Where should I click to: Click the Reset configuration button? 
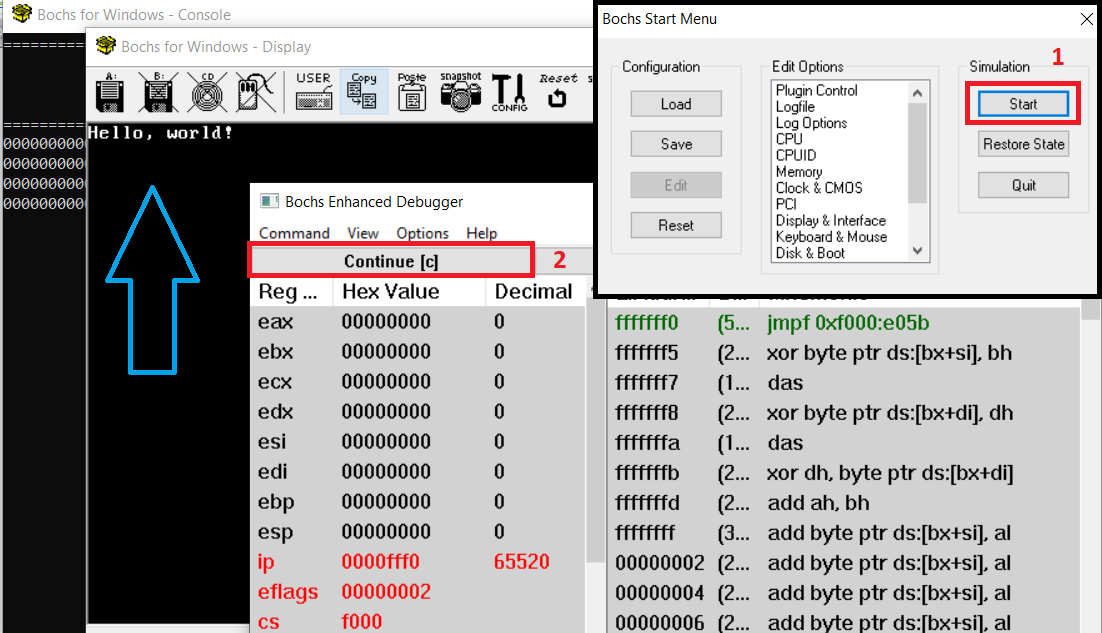coord(676,226)
